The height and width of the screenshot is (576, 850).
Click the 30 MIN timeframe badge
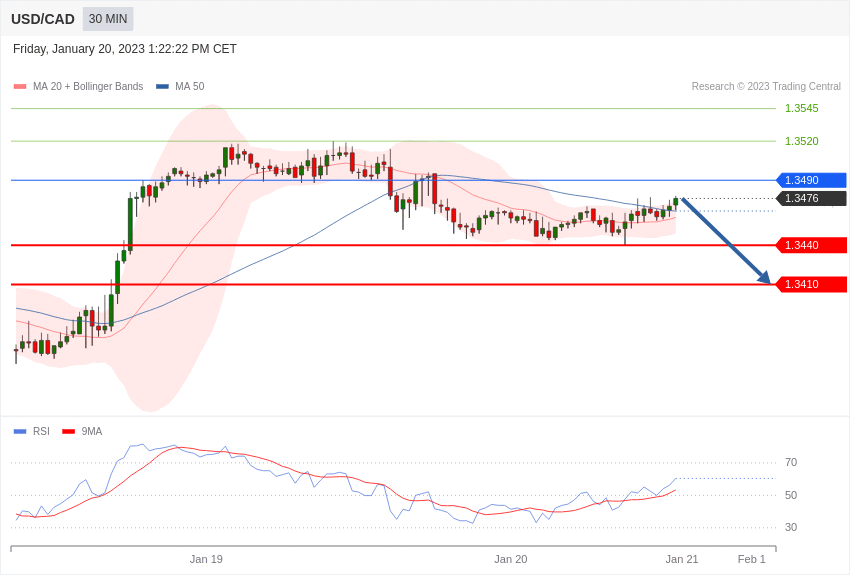108,19
